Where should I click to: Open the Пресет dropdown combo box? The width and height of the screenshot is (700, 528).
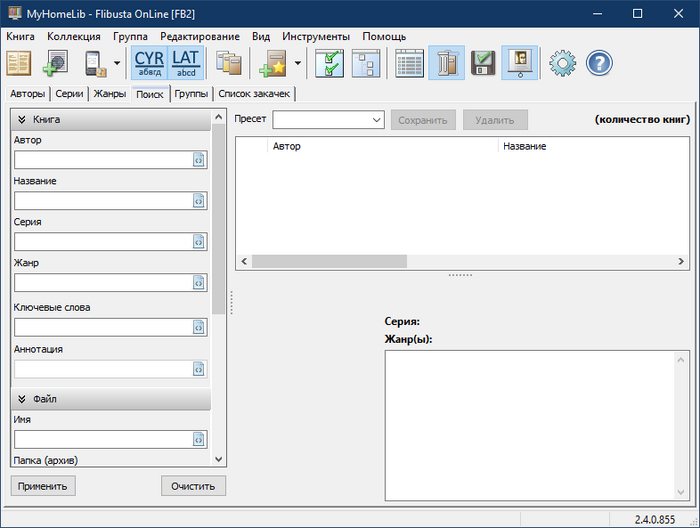[329, 120]
